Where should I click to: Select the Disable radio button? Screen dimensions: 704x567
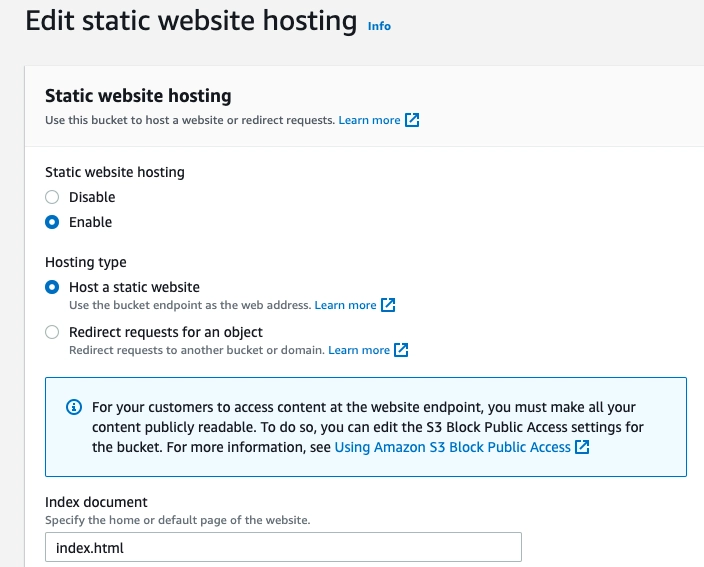click(x=52, y=197)
